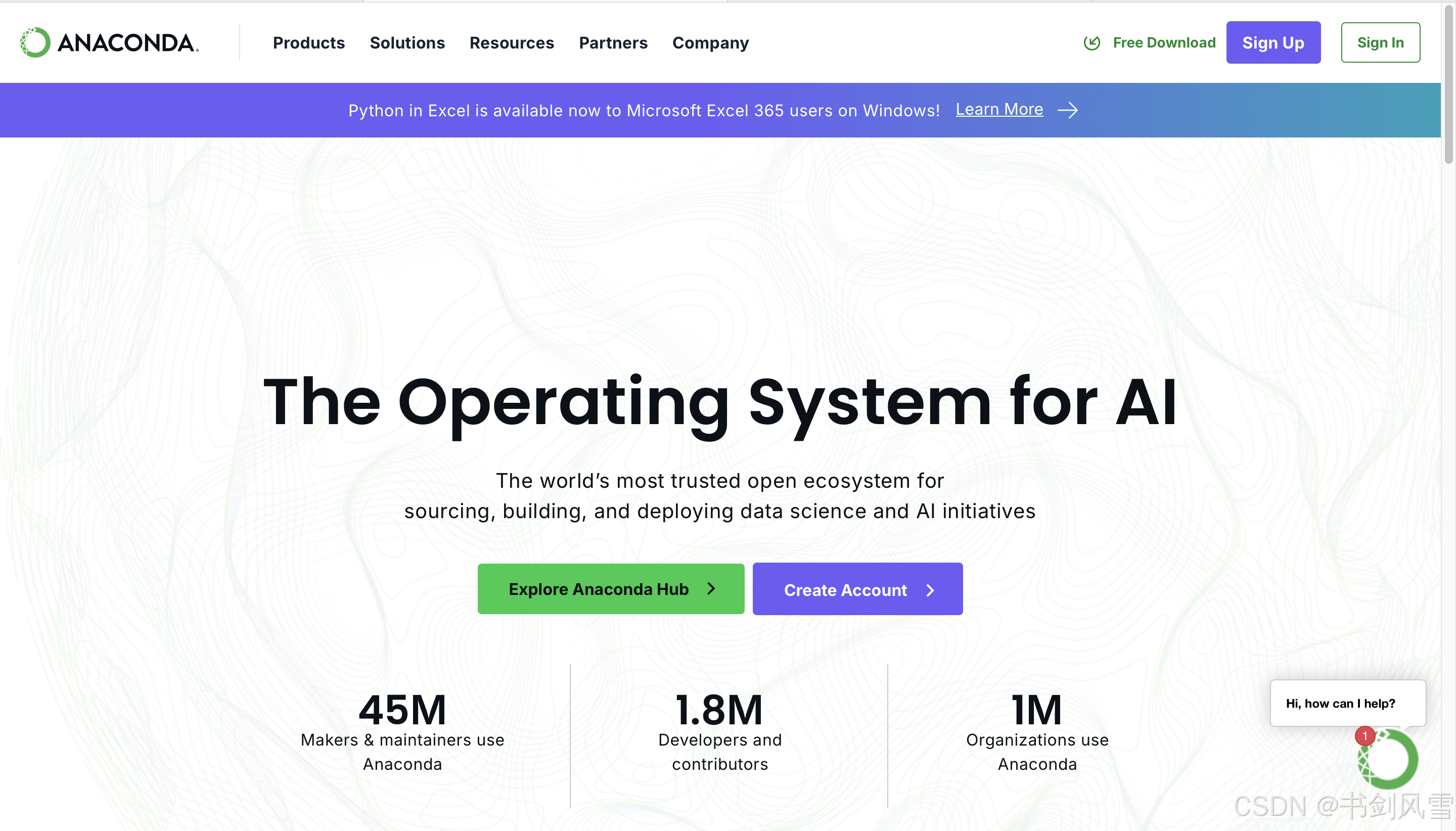Open the Company menu item

pos(710,43)
